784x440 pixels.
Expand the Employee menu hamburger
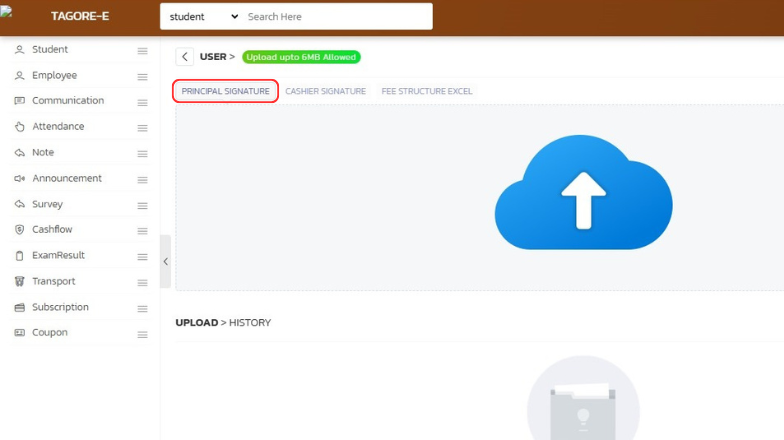[142, 76]
